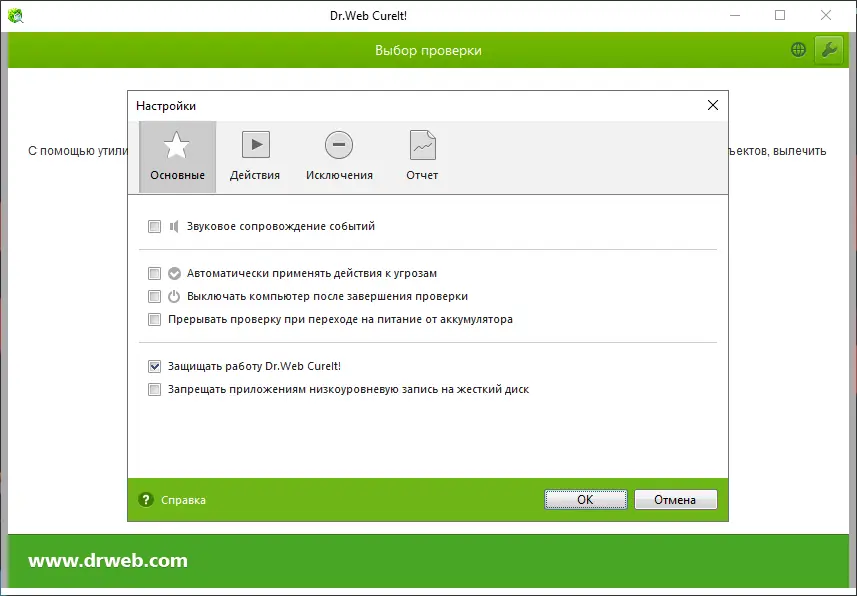Switch to the Действия tab
The height and width of the screenshot is (596, 857).
coord(255,156)
